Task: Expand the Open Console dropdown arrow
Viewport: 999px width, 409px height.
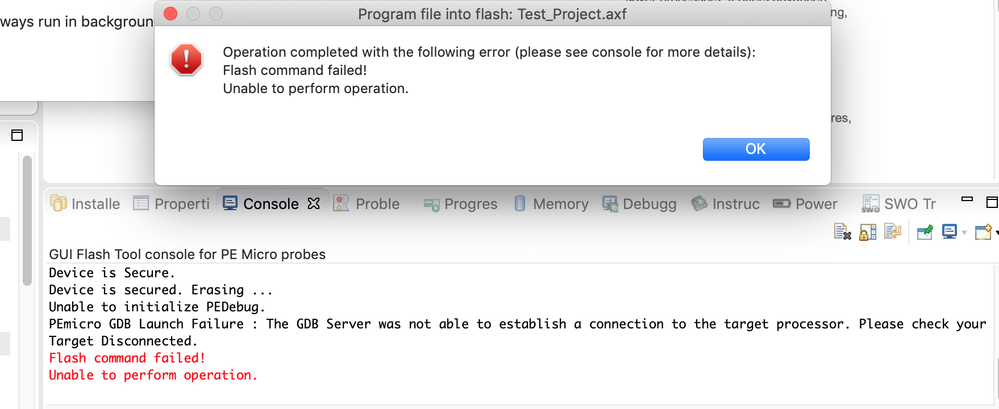Action: tap(996, 233)
